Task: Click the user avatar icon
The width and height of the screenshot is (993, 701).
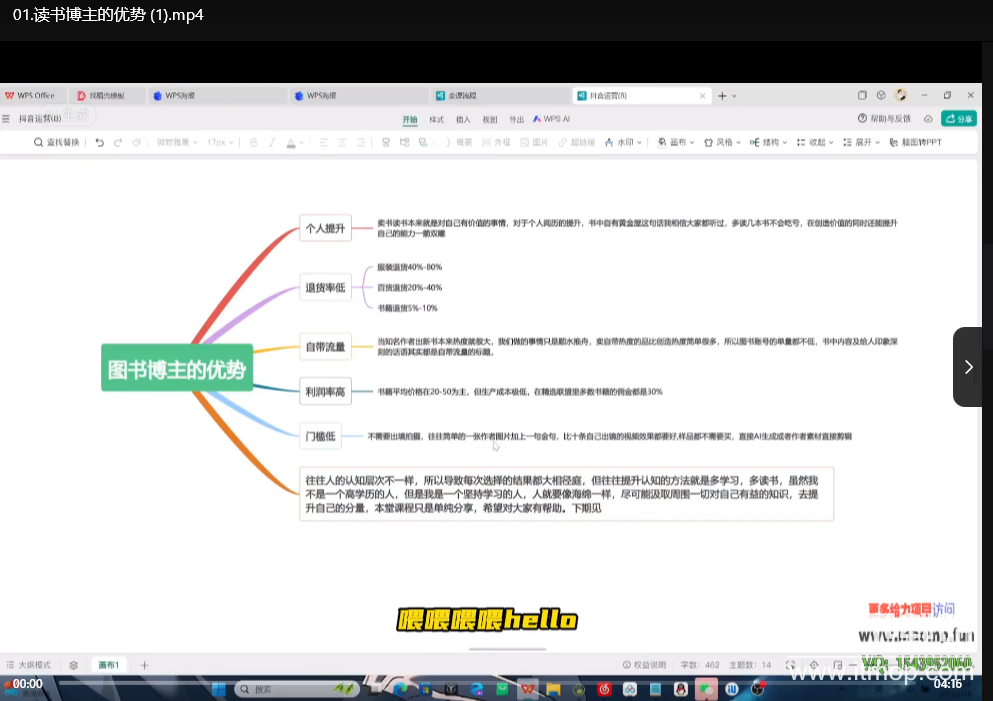Action: (900, 95)
